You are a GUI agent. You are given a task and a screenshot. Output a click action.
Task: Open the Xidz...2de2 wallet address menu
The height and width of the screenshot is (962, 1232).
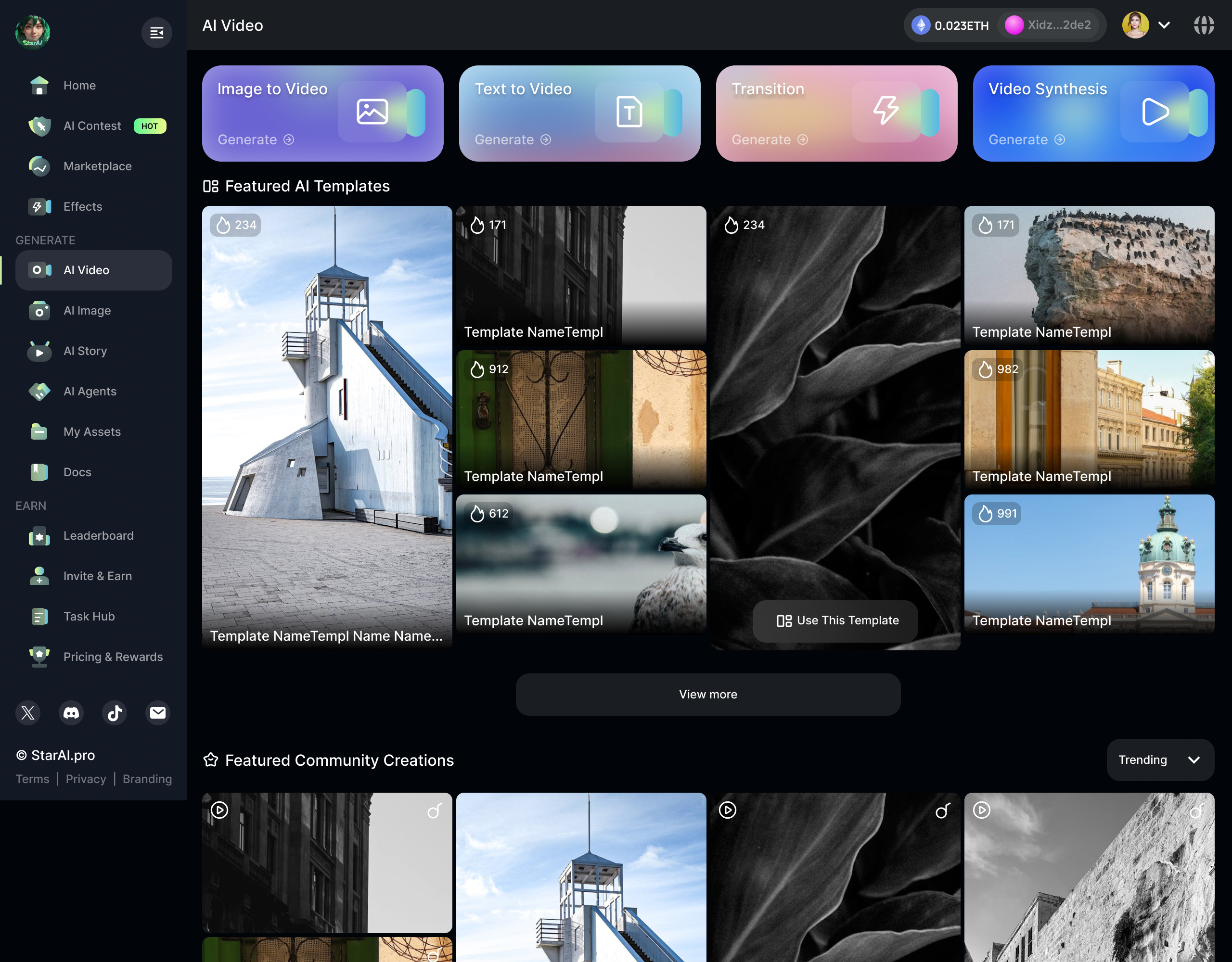[1048, 25]
